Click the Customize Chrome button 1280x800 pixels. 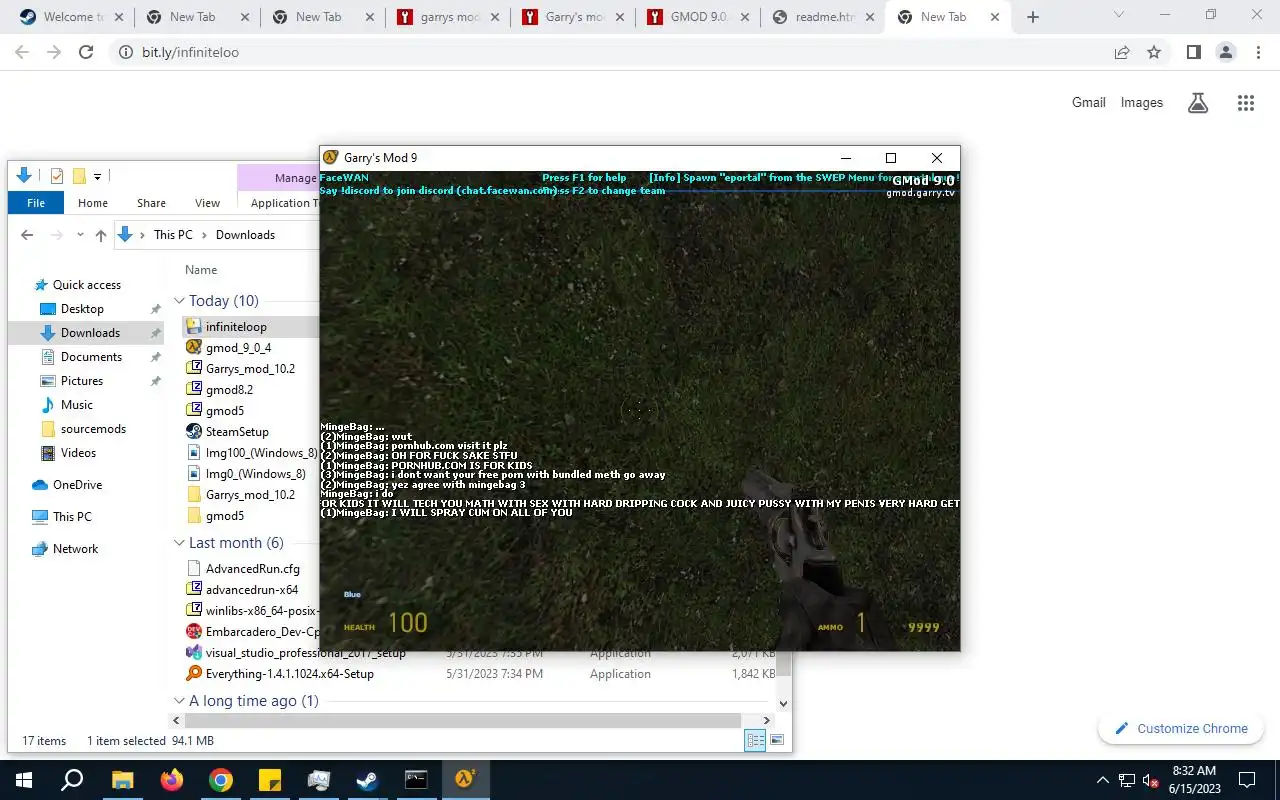click(1181, 728)
